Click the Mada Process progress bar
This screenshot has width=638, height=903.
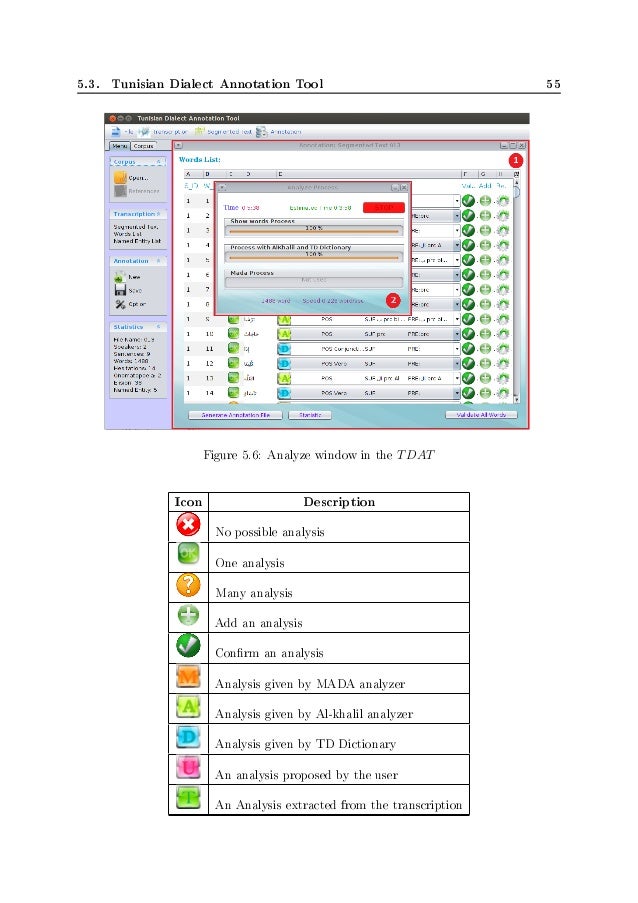coord(314,281)
